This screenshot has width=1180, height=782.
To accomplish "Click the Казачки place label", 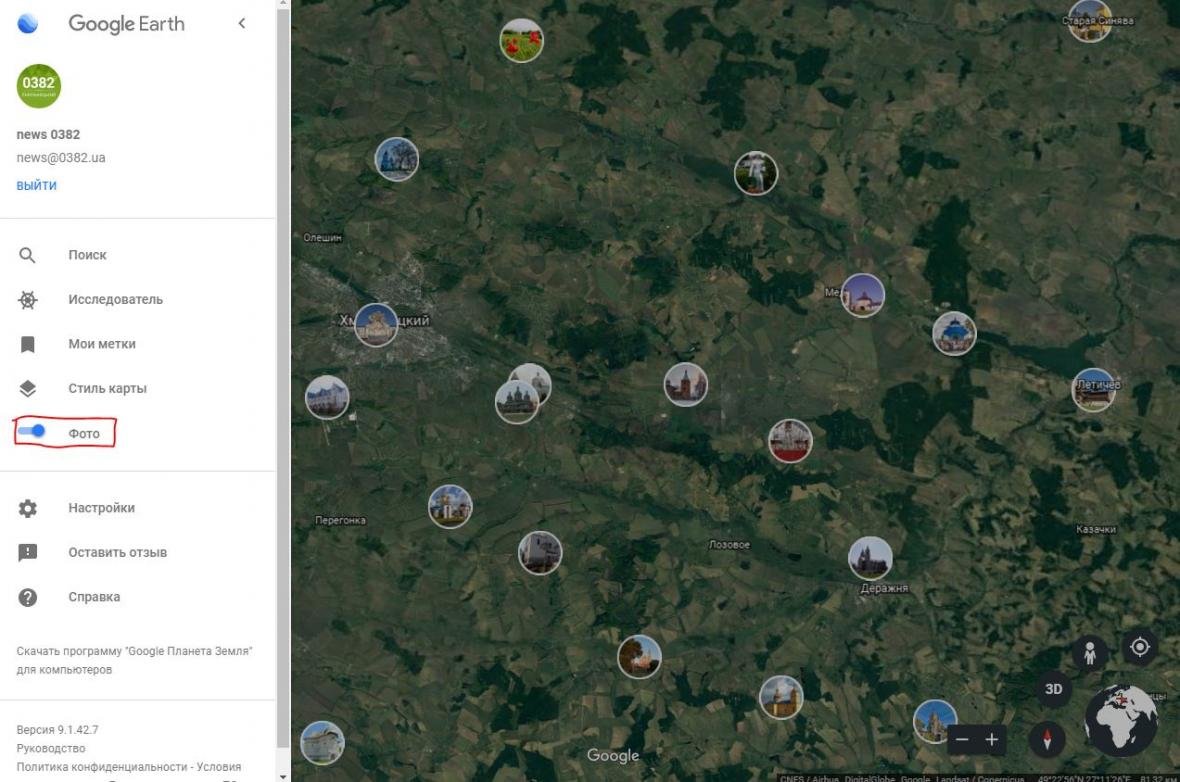I will [1096, 530].
